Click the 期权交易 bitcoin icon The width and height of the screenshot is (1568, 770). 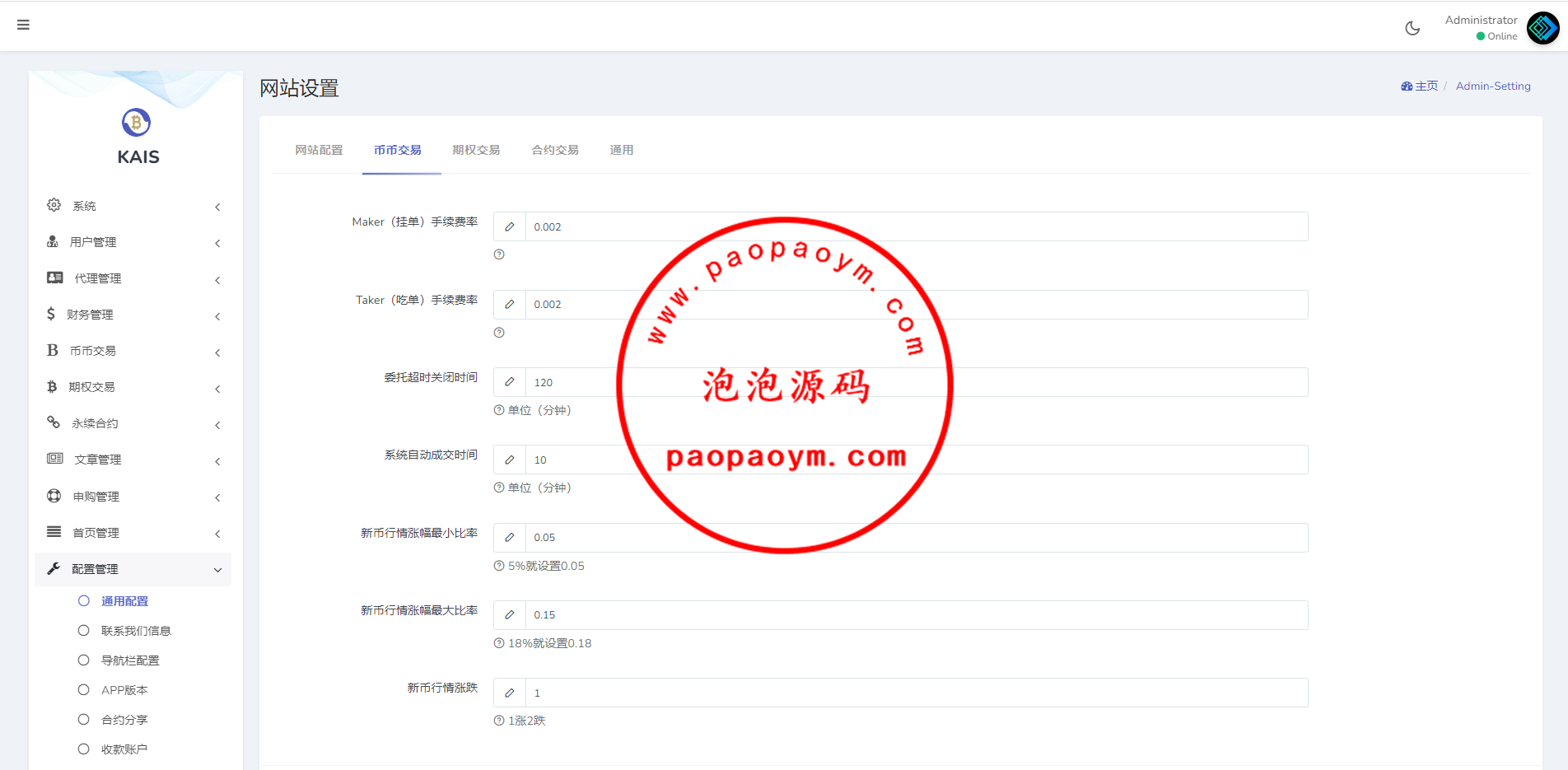pos(52,386)
